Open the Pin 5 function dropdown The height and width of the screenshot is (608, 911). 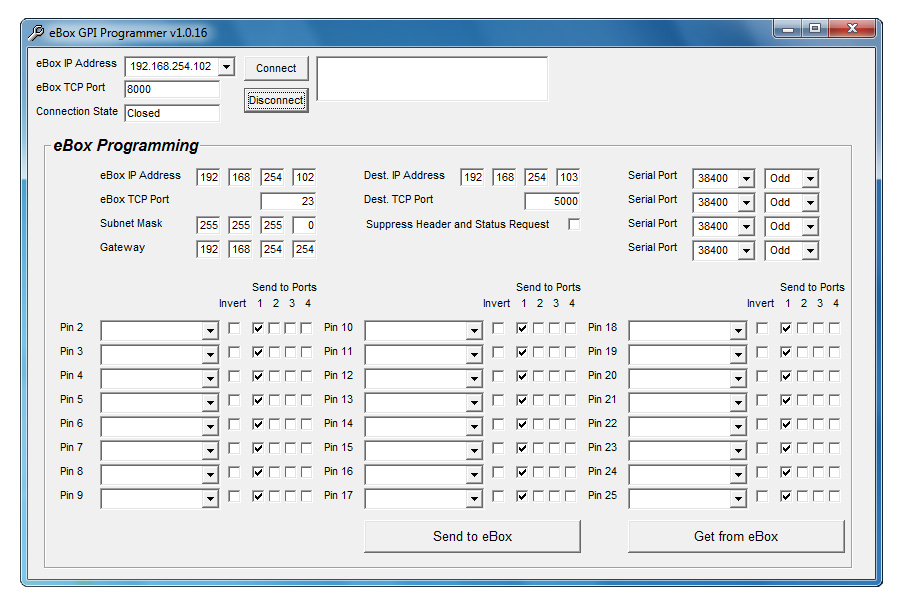[x=210, y=402]
